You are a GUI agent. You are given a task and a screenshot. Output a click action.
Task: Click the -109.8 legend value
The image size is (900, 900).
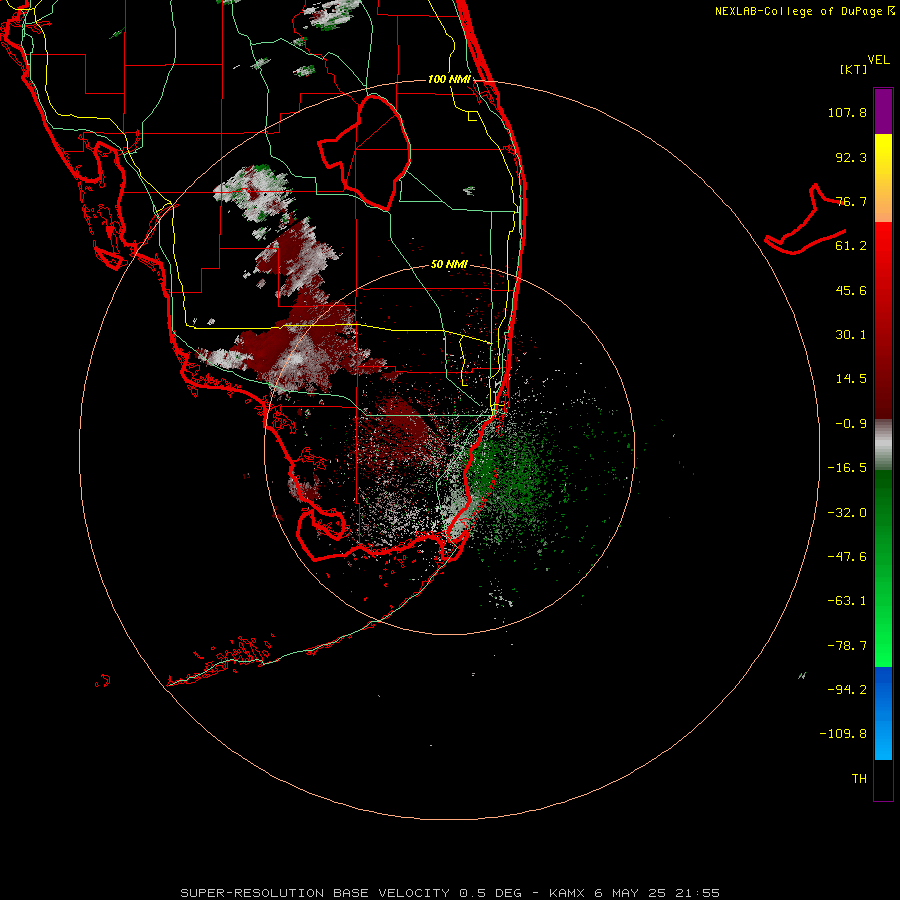[843, 734]
